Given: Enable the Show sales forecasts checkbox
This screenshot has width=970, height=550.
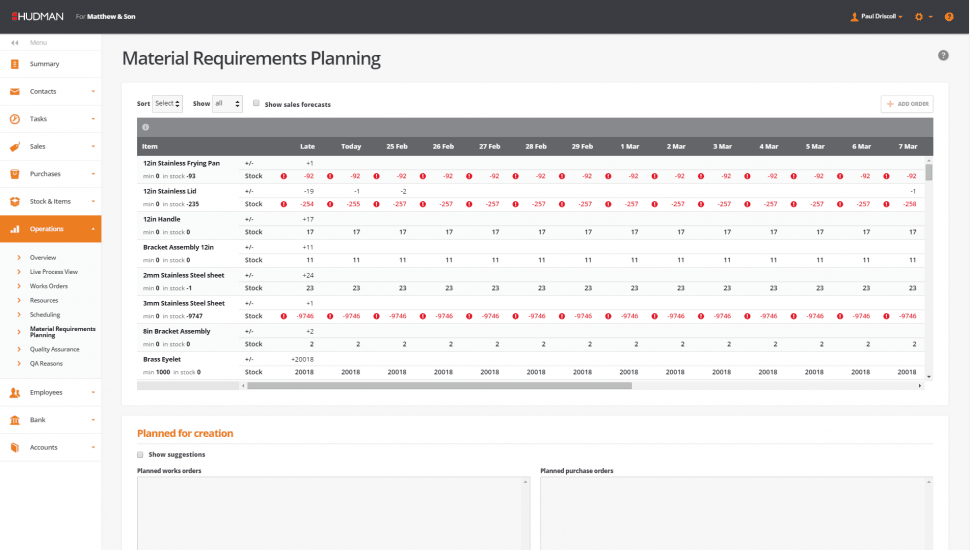Looking at the screenshot, I should [x=257, y=103].
